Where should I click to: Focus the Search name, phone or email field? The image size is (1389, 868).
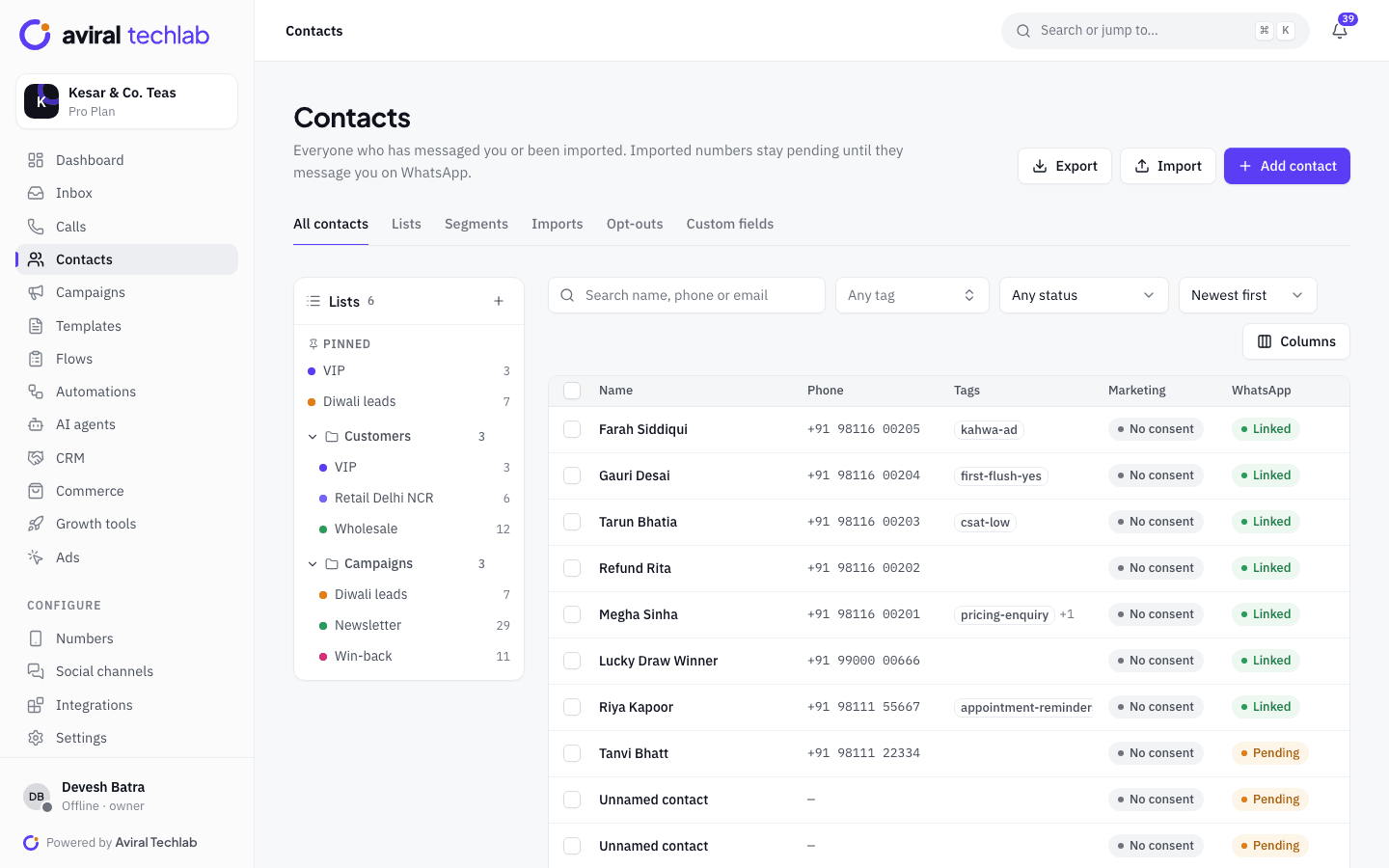pos(687,295)
